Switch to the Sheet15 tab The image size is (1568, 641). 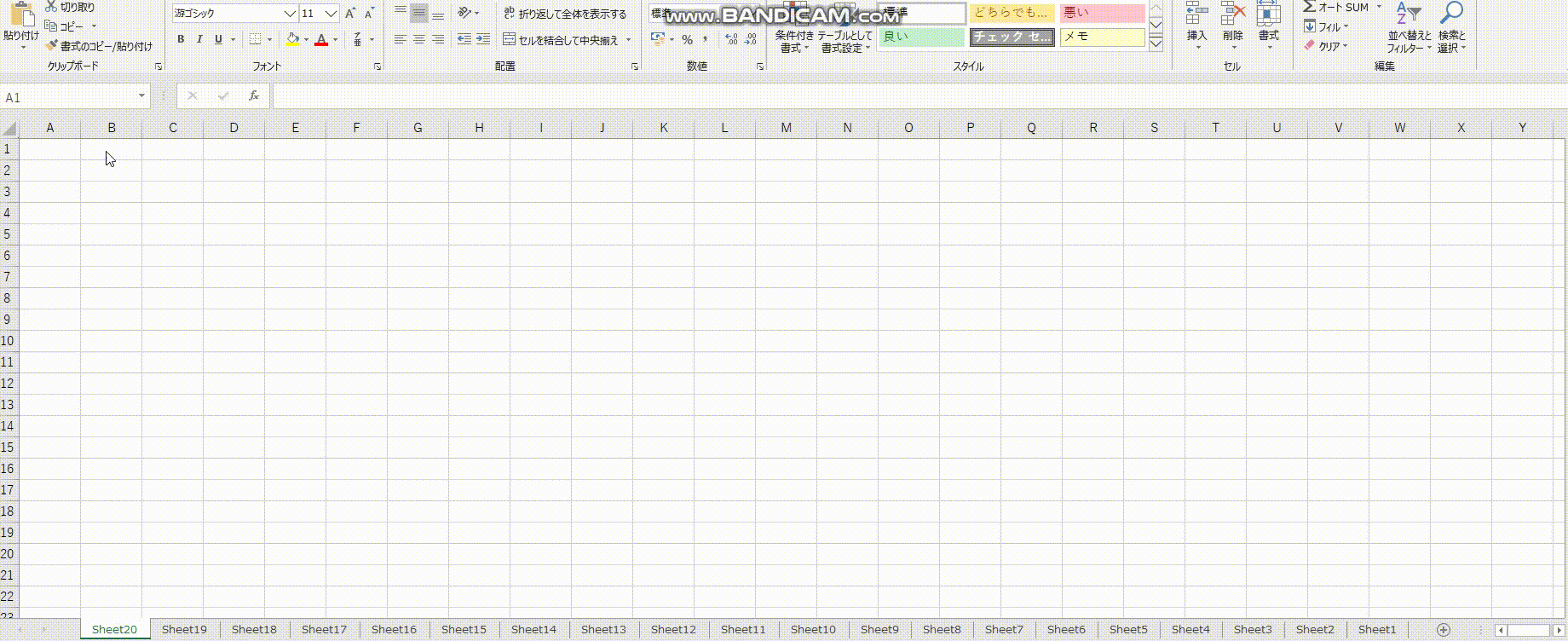(464, 630)
